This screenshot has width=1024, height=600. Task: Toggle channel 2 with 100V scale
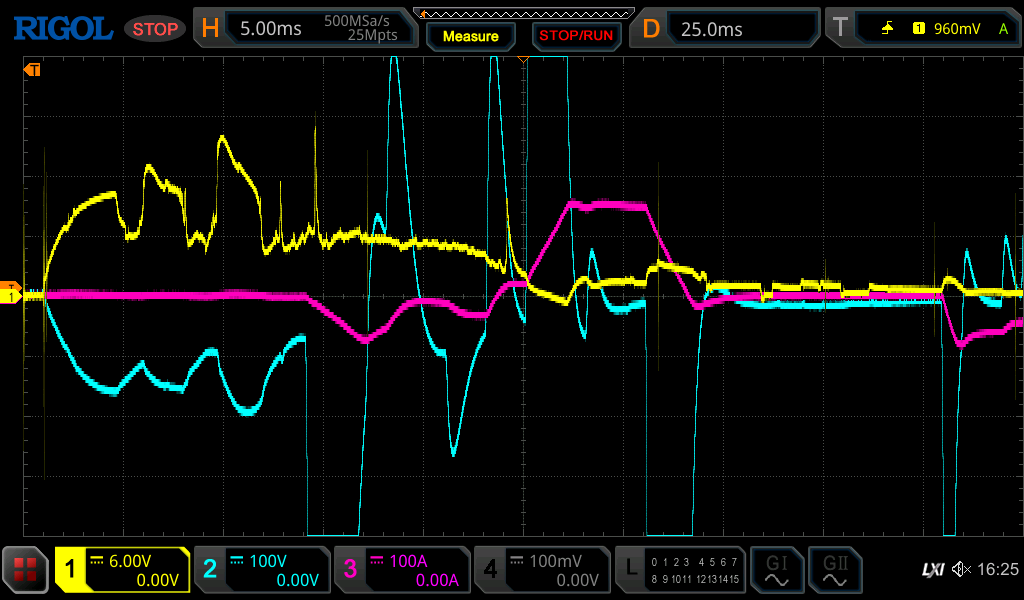coord(262,570)
